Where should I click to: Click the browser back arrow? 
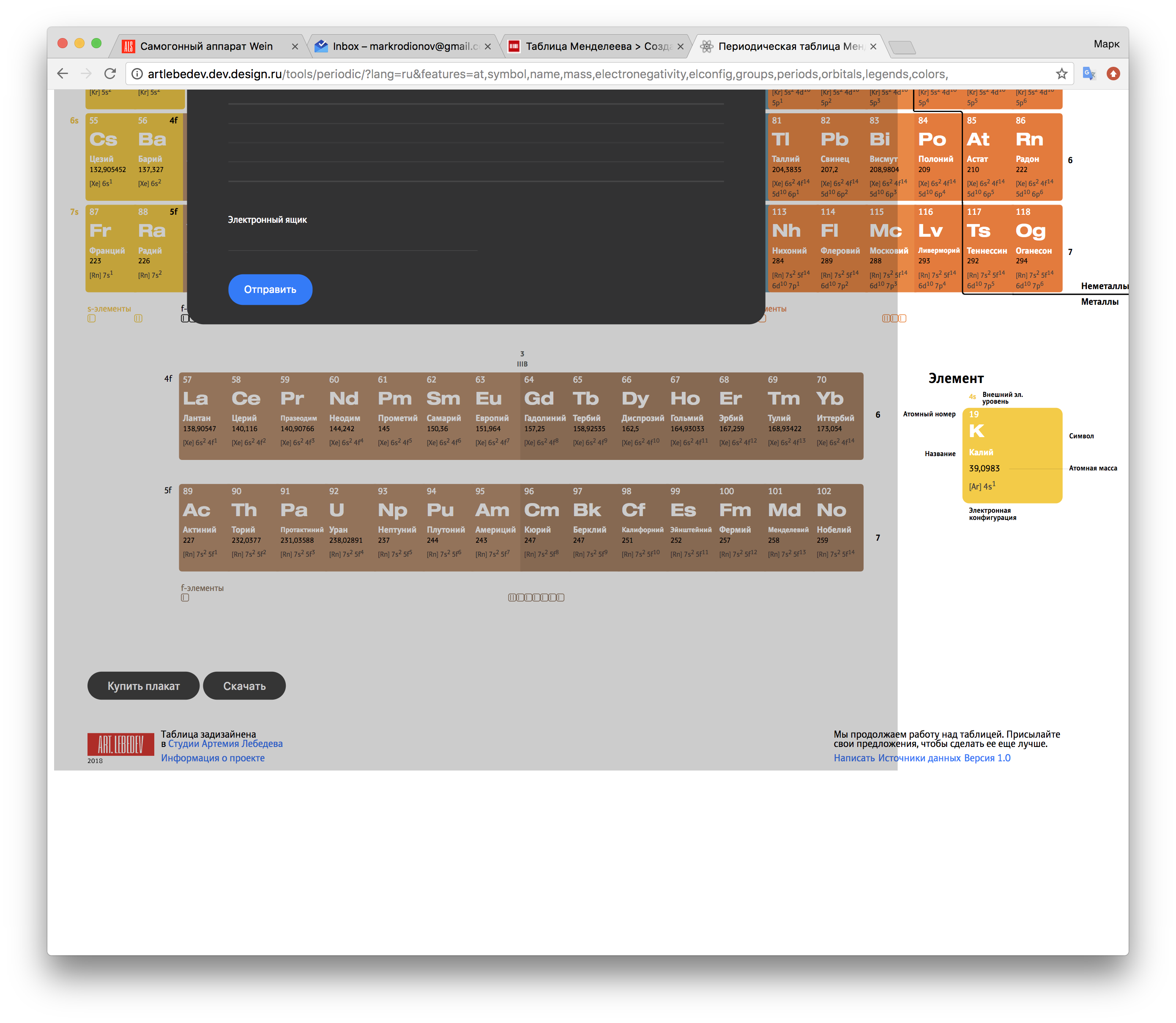[x=63, y=74]
